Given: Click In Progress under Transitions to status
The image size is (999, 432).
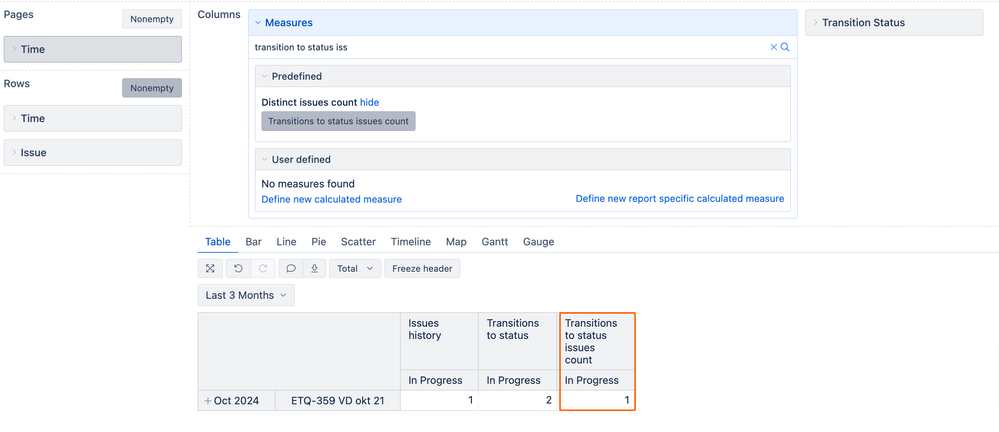Looking at the screenshot, I should point(519,380).
